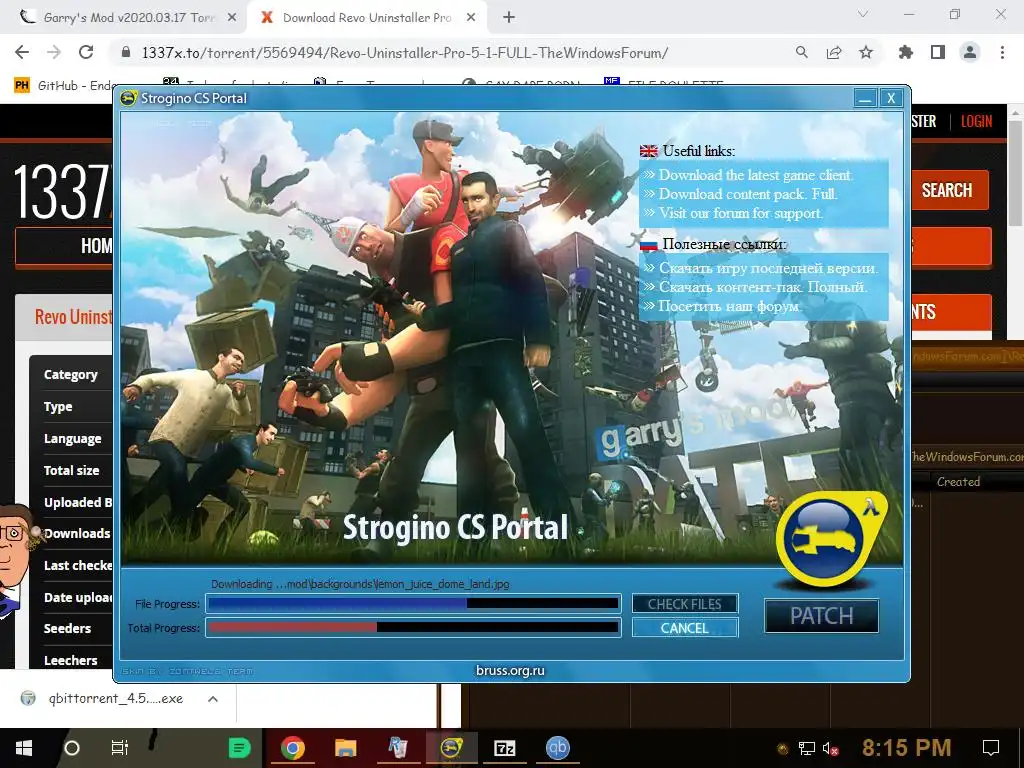Open Strogino CS Portal taskbar icon
Screen dimensions: 1024x768
pos(451,748)
